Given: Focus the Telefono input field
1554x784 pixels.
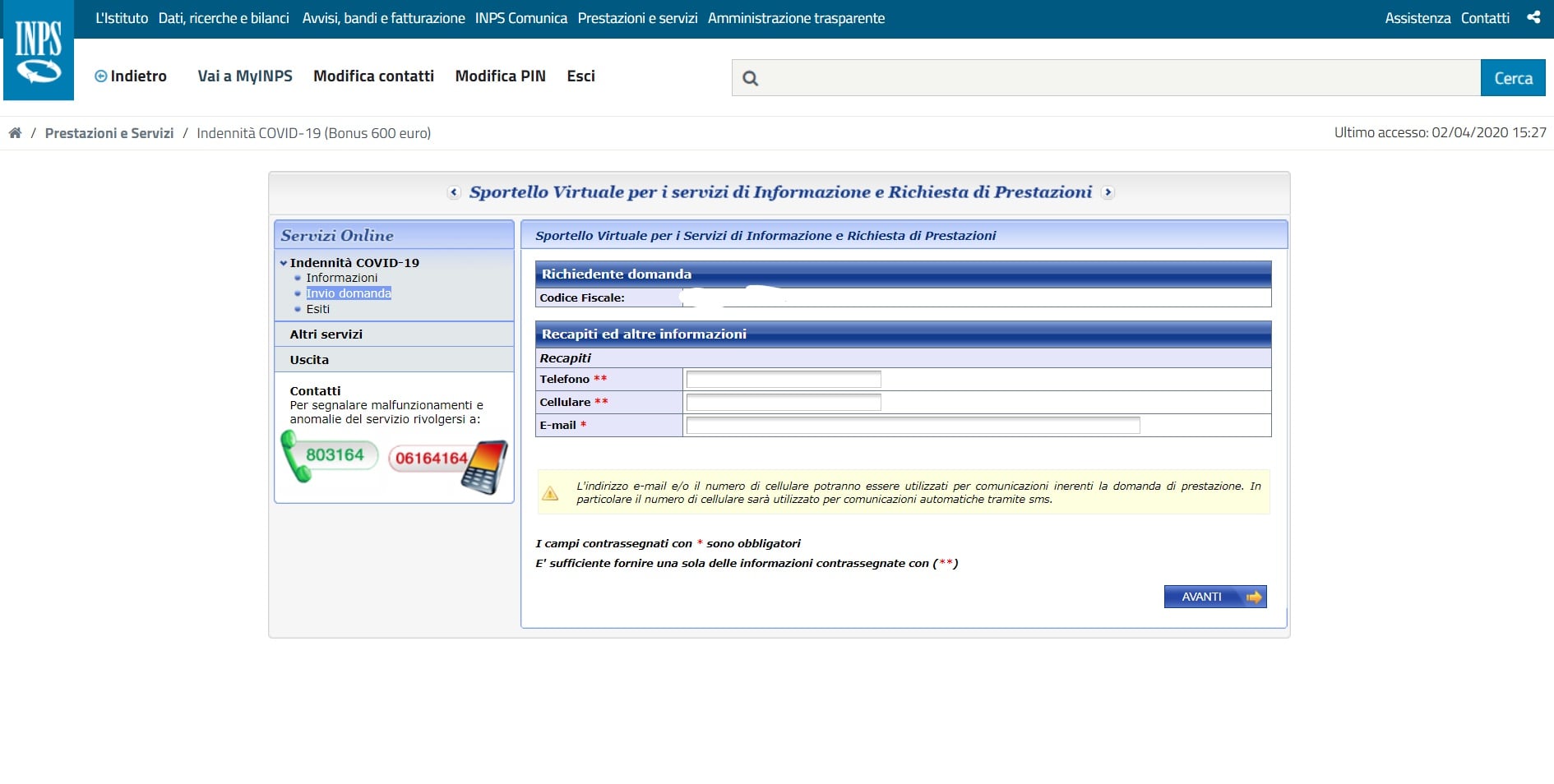Looking at the screenshot, I should click(x=783, y=379).
